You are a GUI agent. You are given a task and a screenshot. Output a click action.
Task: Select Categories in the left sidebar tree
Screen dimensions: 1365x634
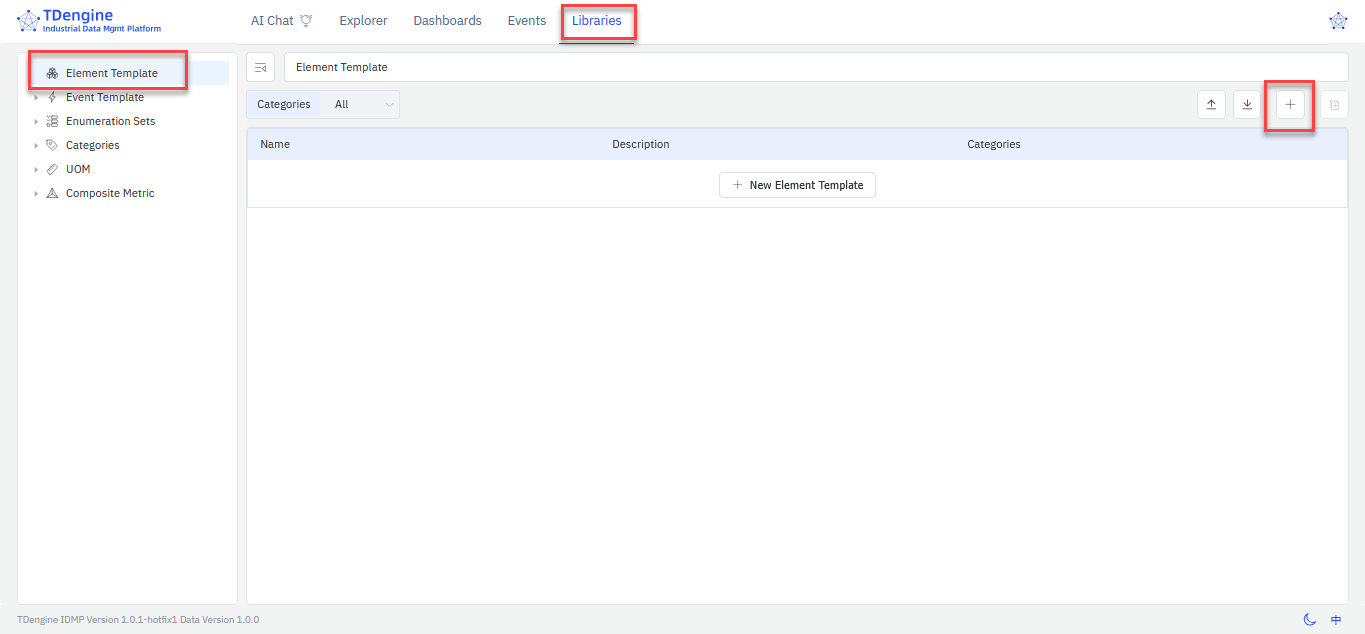pos(92,146)
